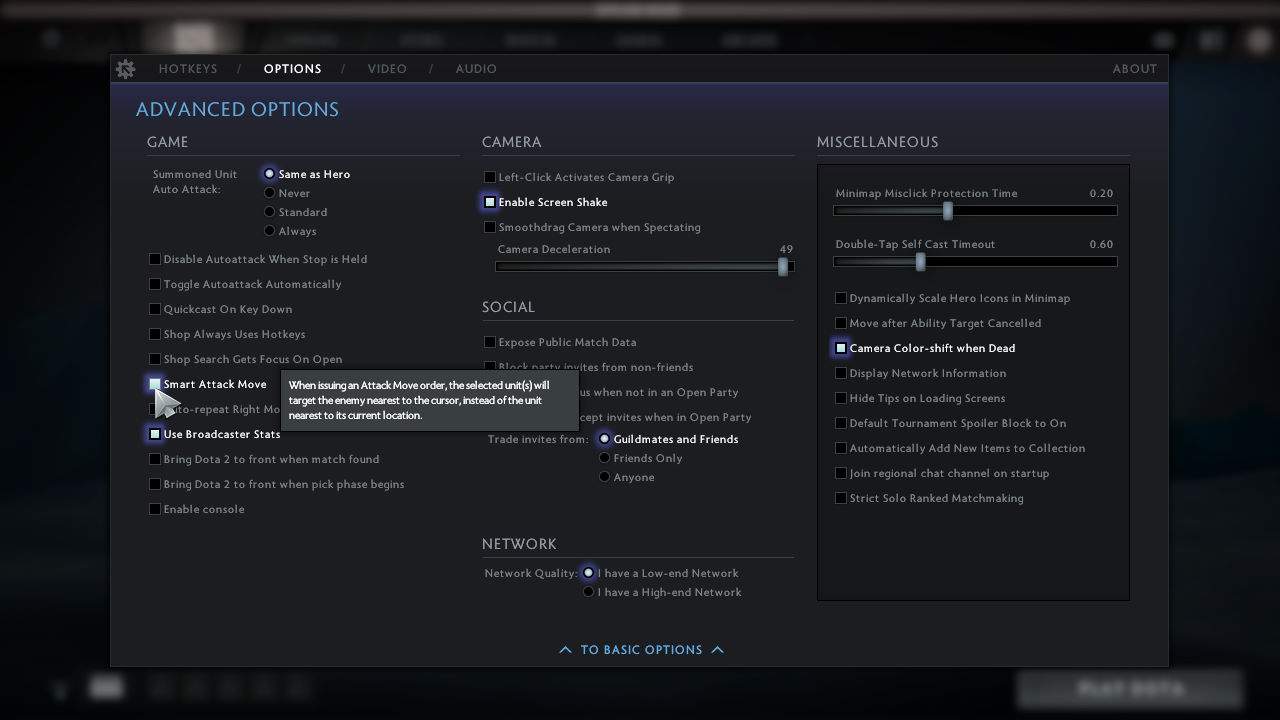Enable Left-Click Activates Camera Grip

(490, 177)
